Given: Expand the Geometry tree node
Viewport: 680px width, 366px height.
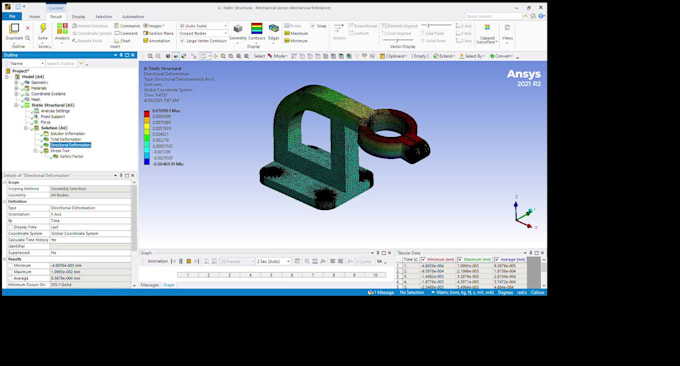Looking at the screenshot, I should click(x=16, y=82).
